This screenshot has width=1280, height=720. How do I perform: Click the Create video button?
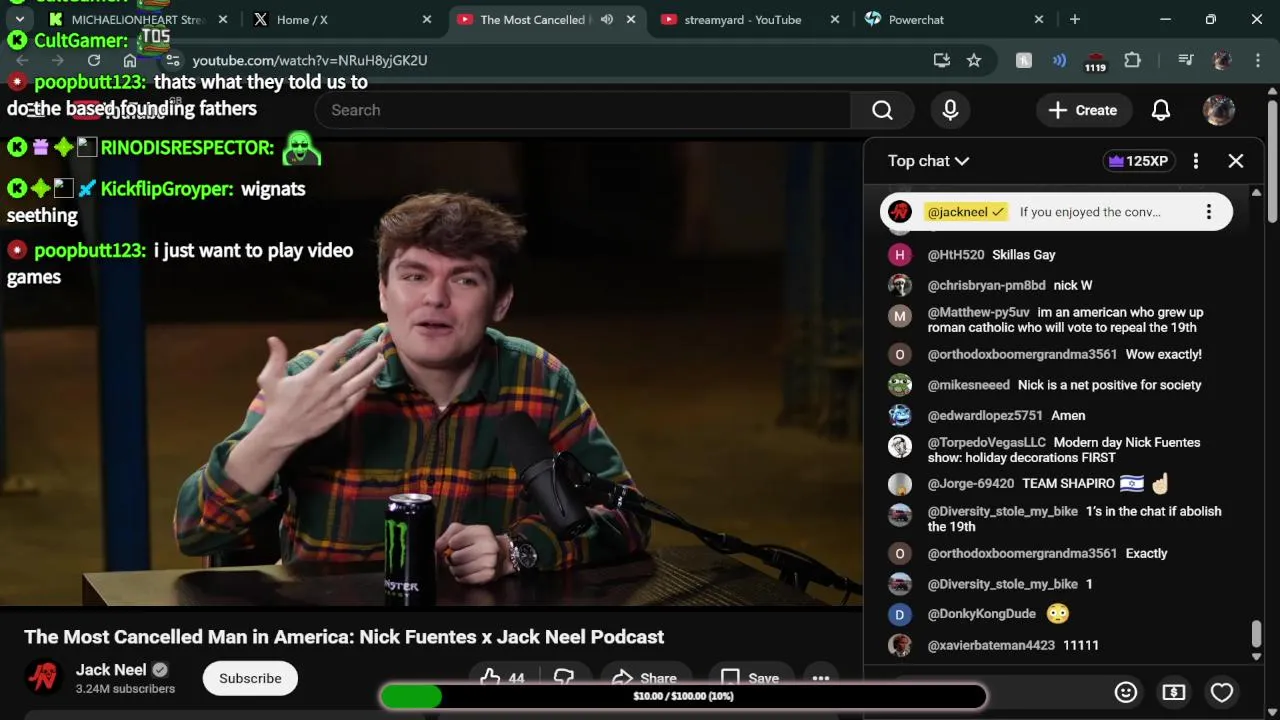1083,110
